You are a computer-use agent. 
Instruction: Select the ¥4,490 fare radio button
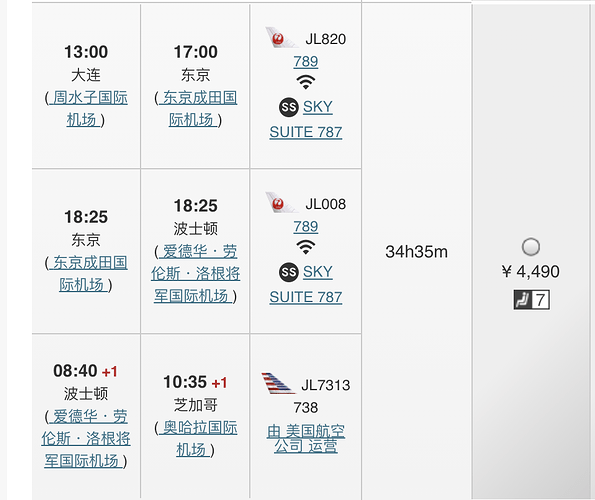530,247
